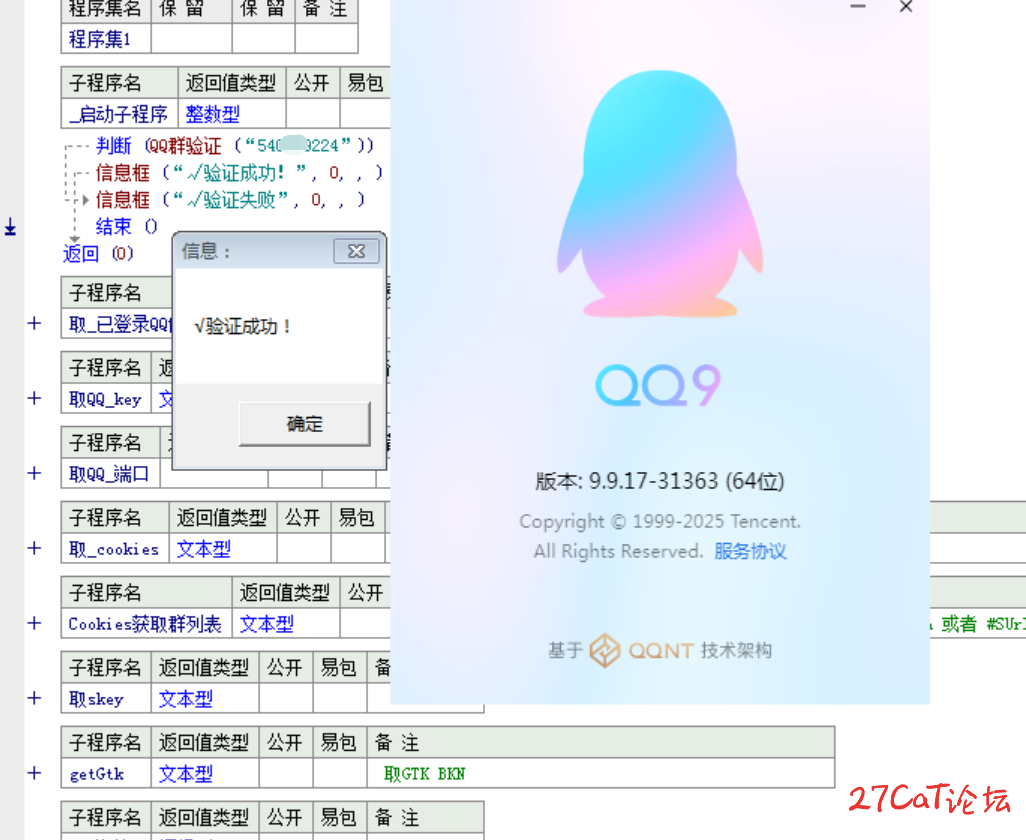Select the 判断 (QQ群验证 code line
This screenshot has height=840, width=1026.
click(235, 145)
